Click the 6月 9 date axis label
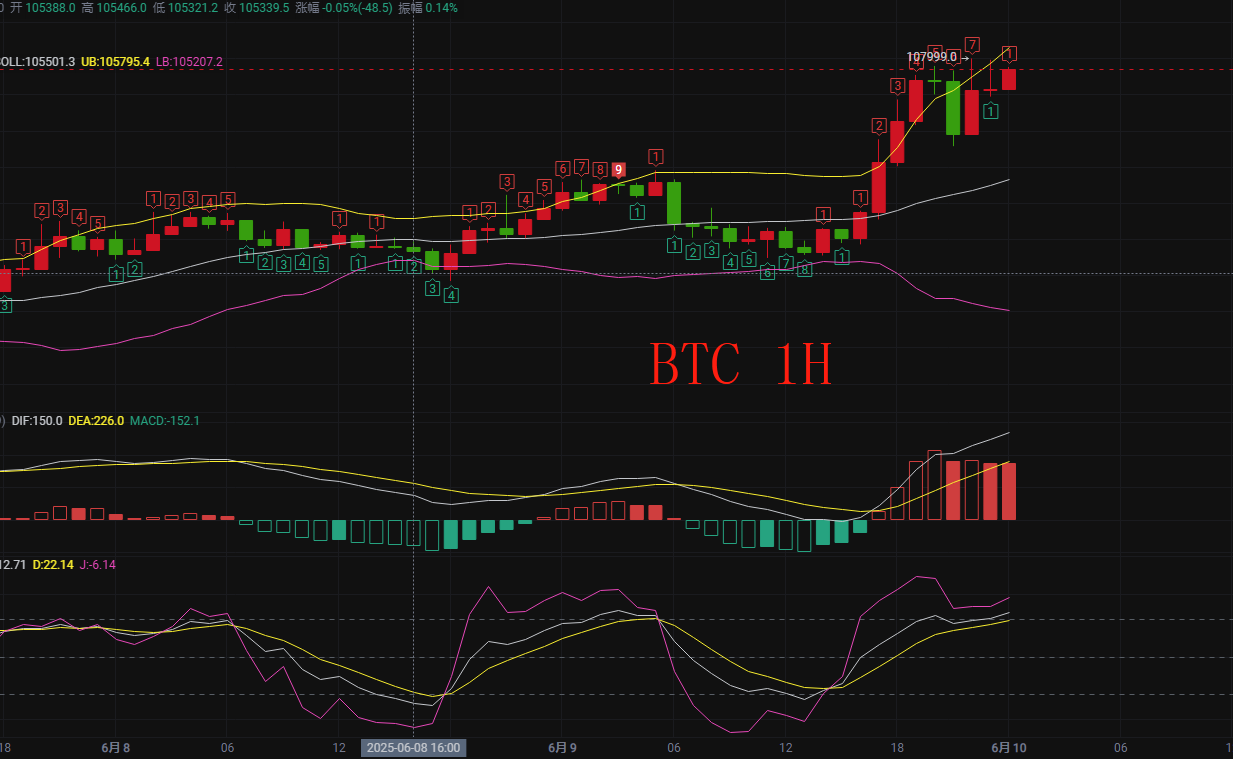This screenshot has width=1233, height=759. pyautogui.click(x=563, y=747)
